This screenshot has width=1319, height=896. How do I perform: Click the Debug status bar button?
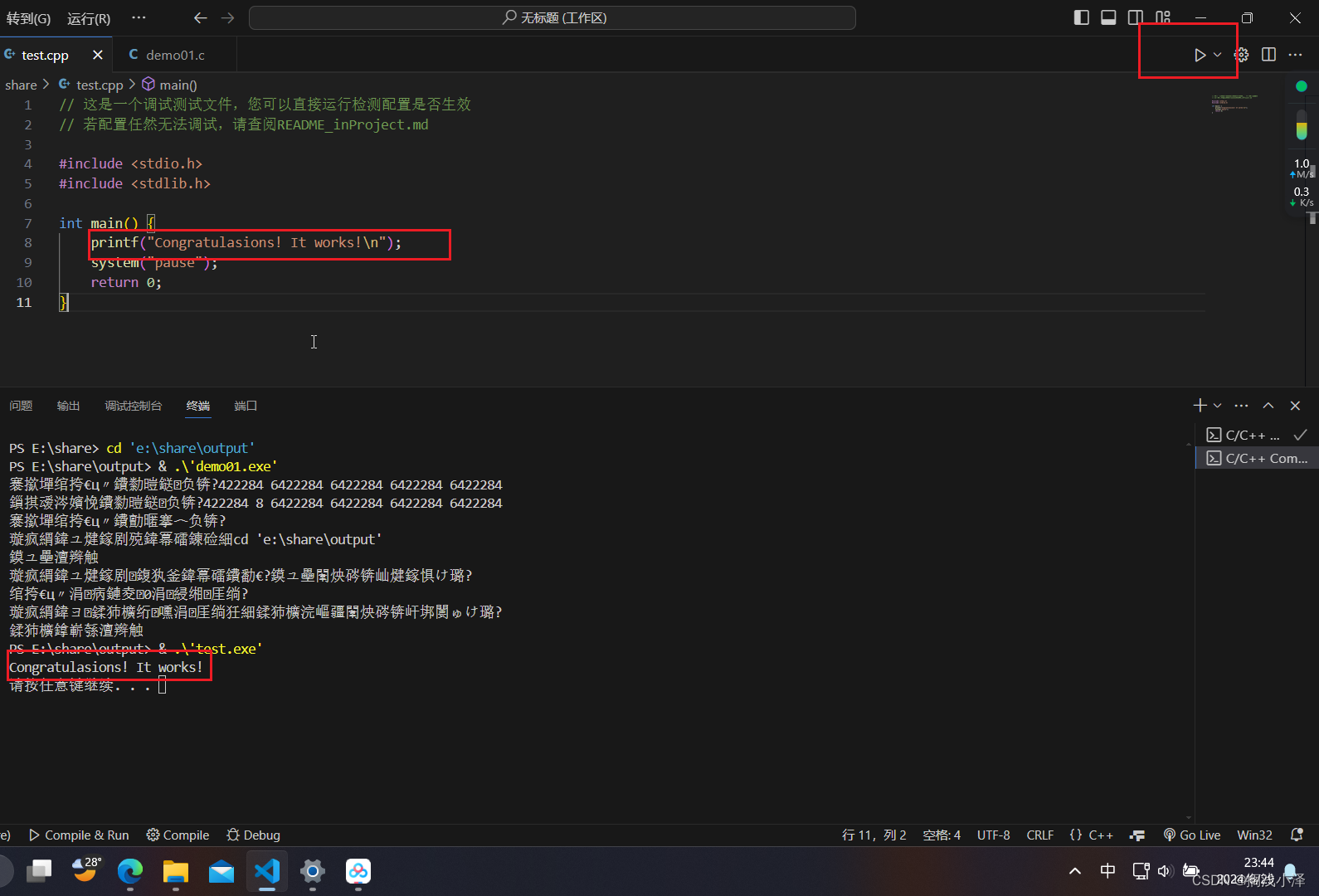(x=253, y=835)
